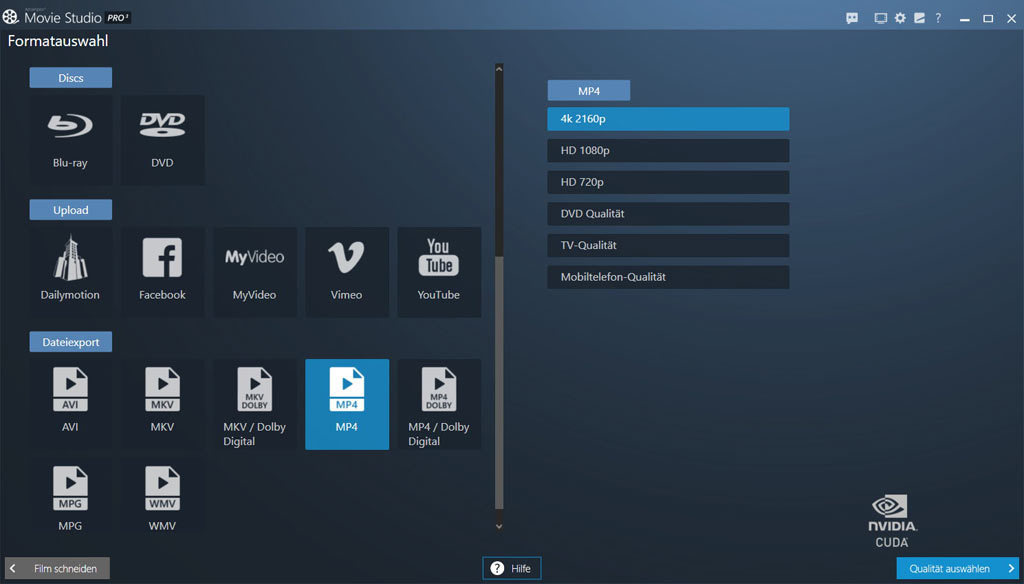The image size is (1024, 584).
Task: Select HD 720p quality
Action: pos(668,182)
